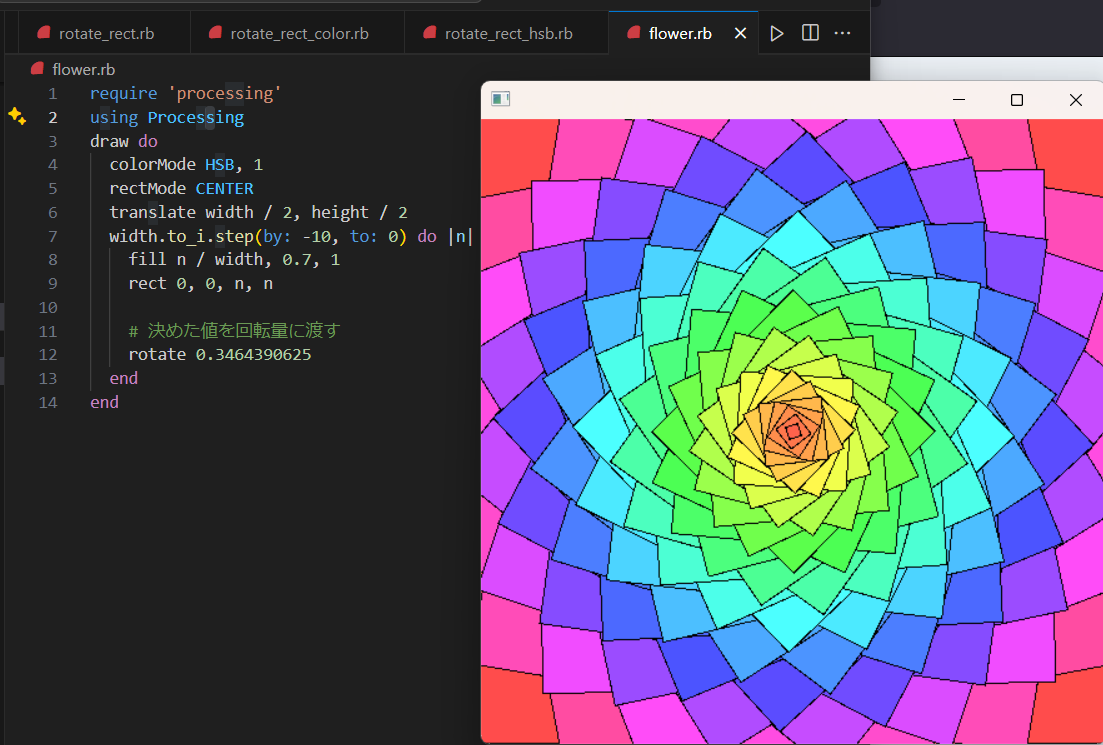Click the 'end' keyword on line 14
Viewport: 1103px width, 745px height.
coord(104,402)
